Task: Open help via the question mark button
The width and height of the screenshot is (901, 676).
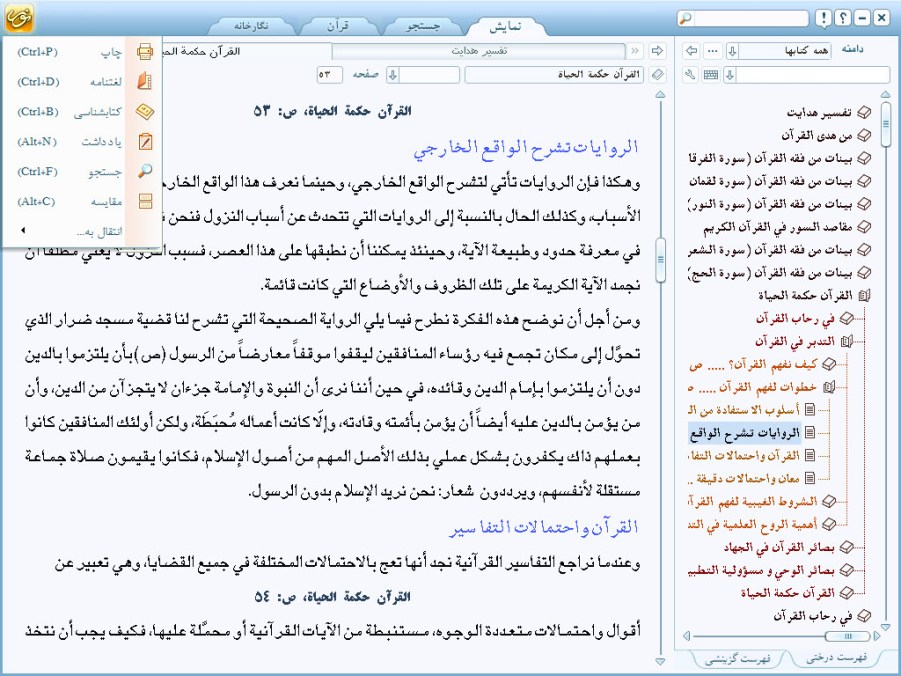Action: pyautogui.click(x=843, y=18)
